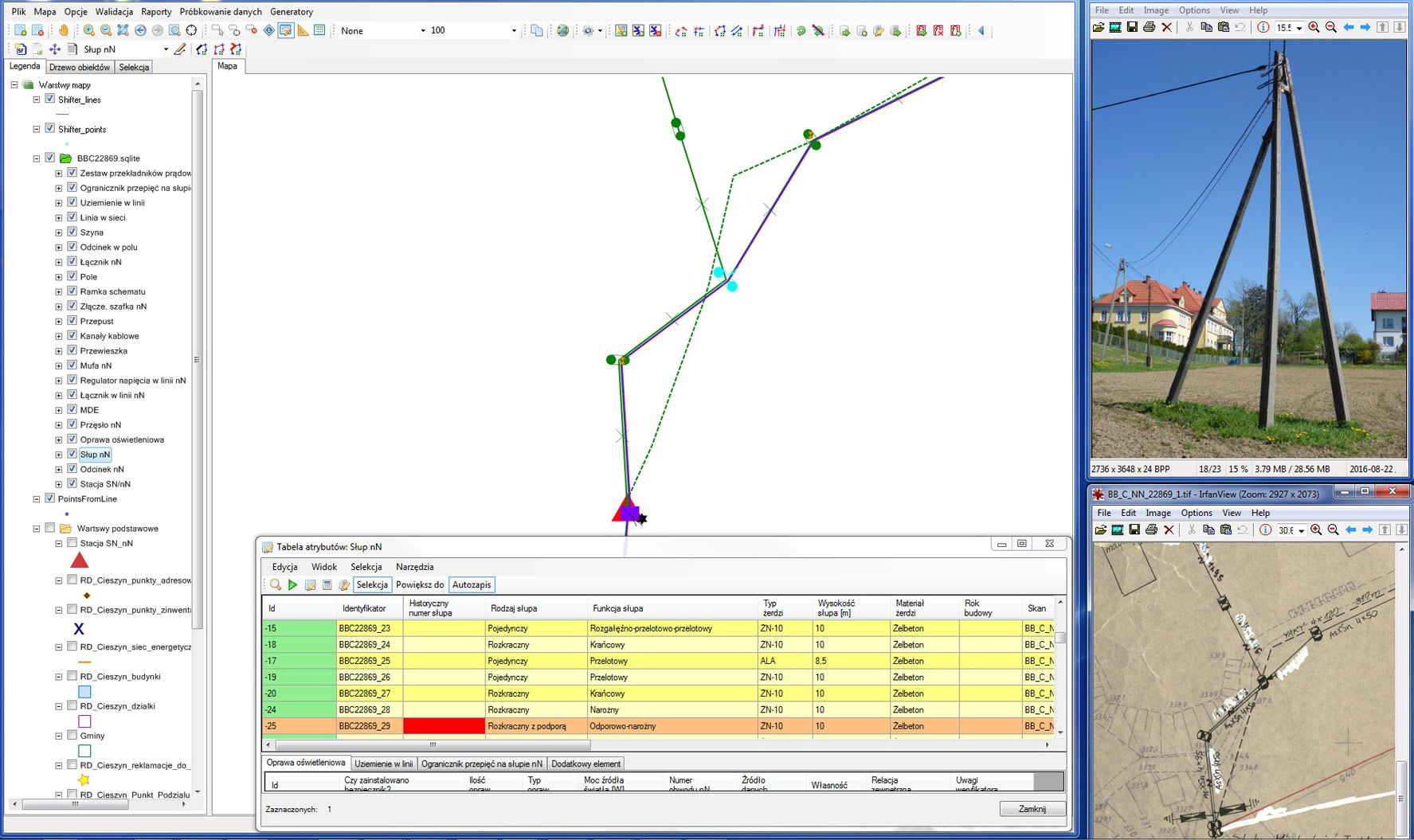Select the Pan hand tool
Image resolution: width=1414 pixels, height=840 pixels.
click(x=64, y=30)
